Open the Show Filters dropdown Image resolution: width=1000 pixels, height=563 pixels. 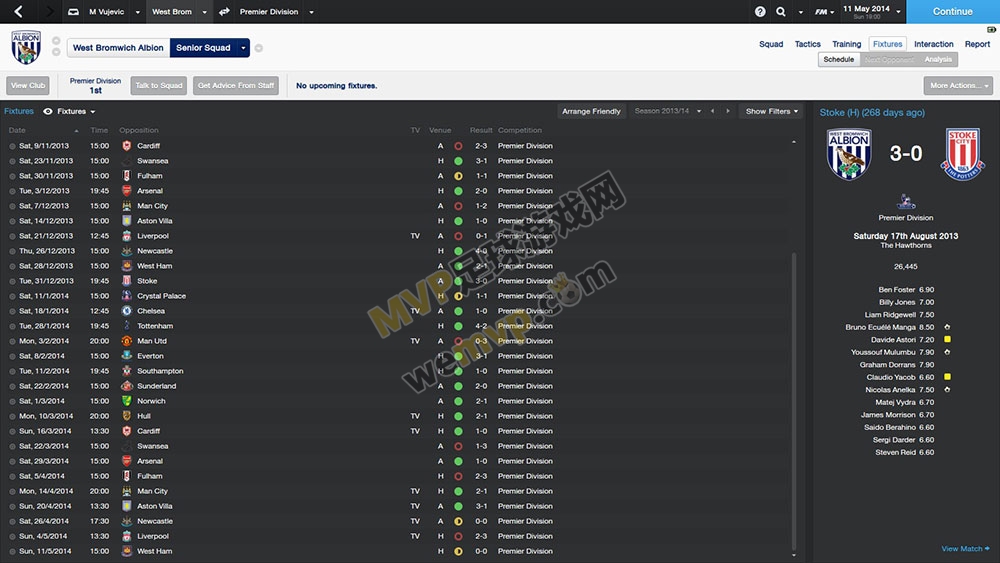pos(771,111)
